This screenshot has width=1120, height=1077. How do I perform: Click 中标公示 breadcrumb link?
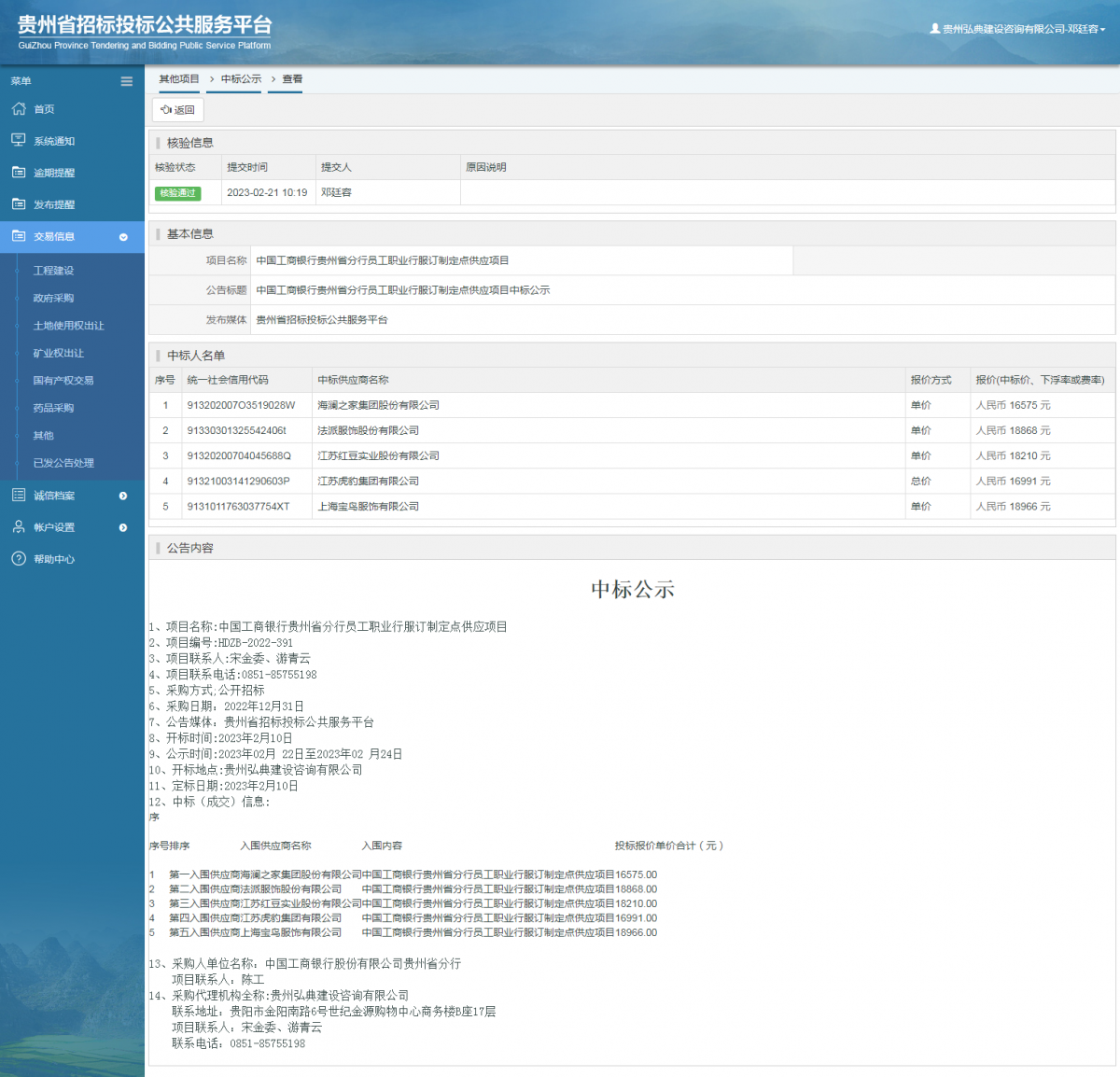[x=241, y=79]
